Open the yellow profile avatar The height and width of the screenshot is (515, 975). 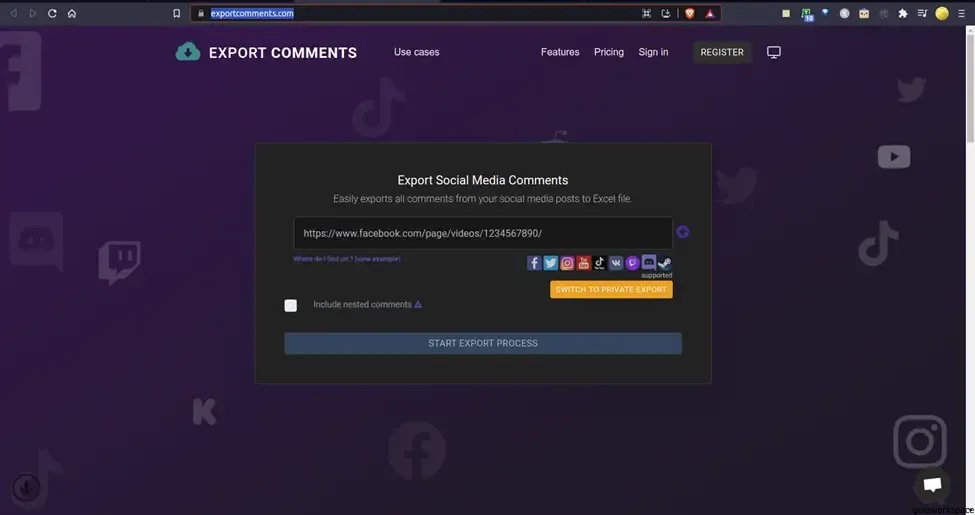click(x=942, y=13)
